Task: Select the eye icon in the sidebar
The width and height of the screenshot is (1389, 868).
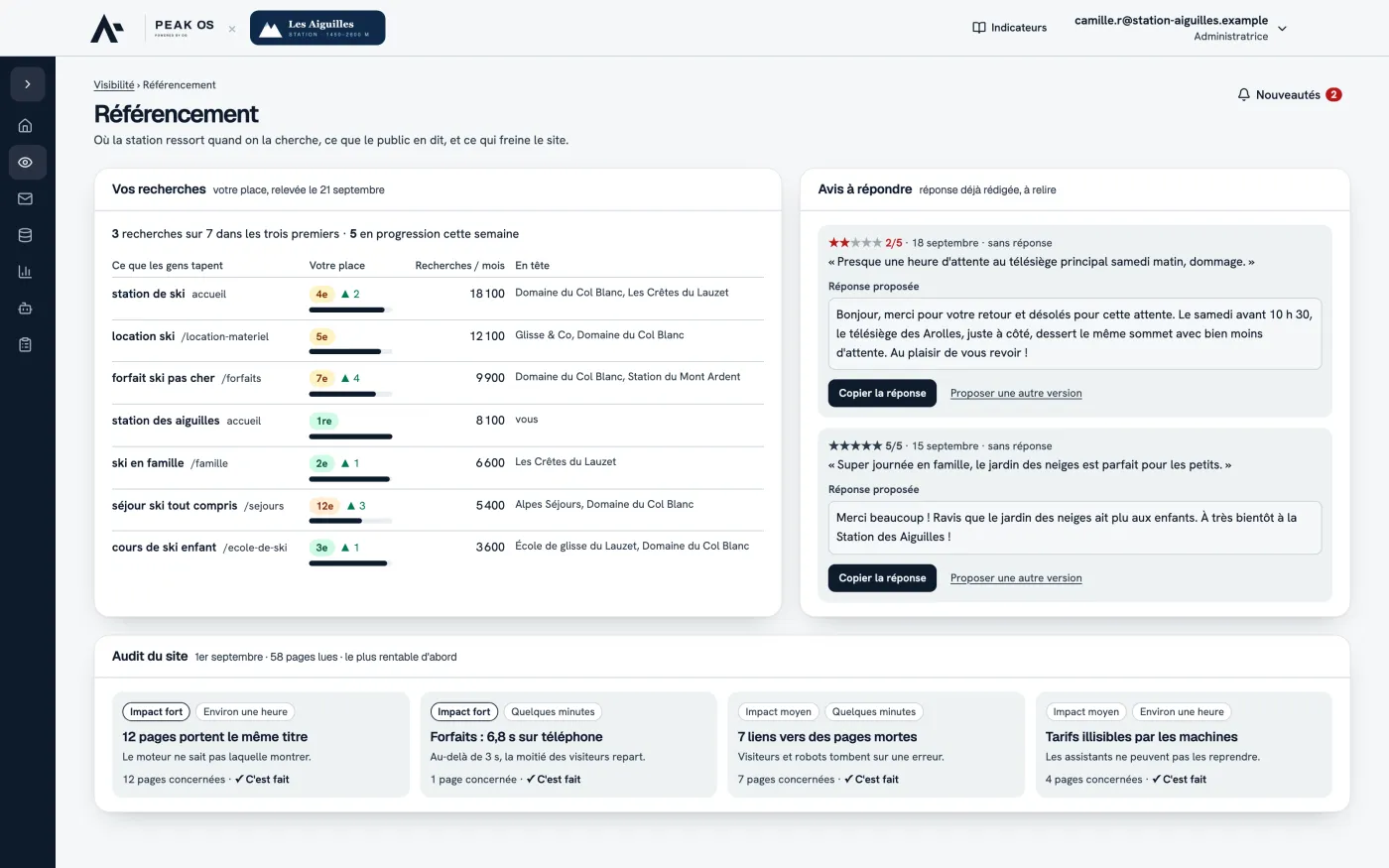Action: coord(26,163)
